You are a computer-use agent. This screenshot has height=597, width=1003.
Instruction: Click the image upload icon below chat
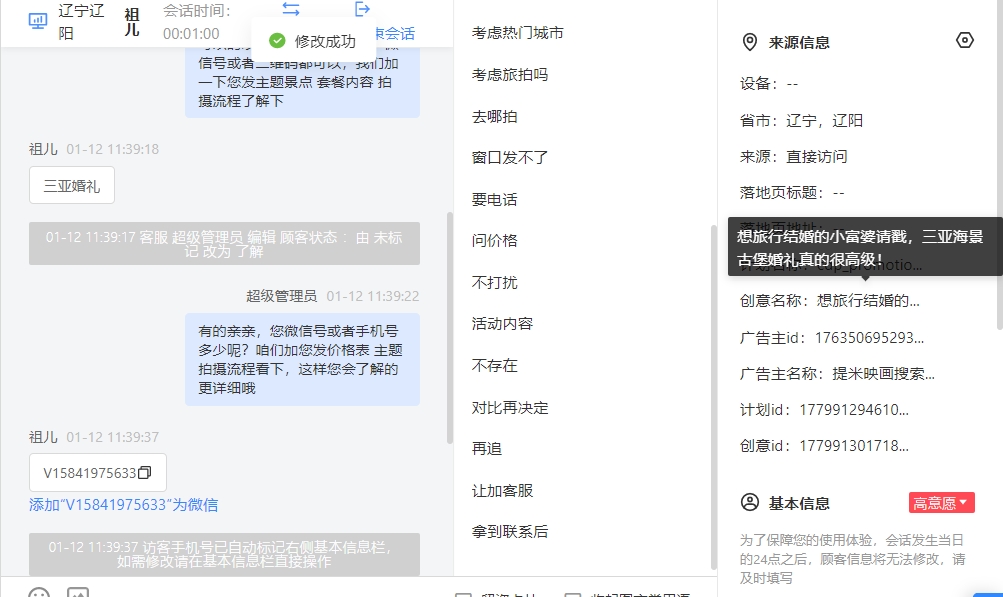(78, 593)
